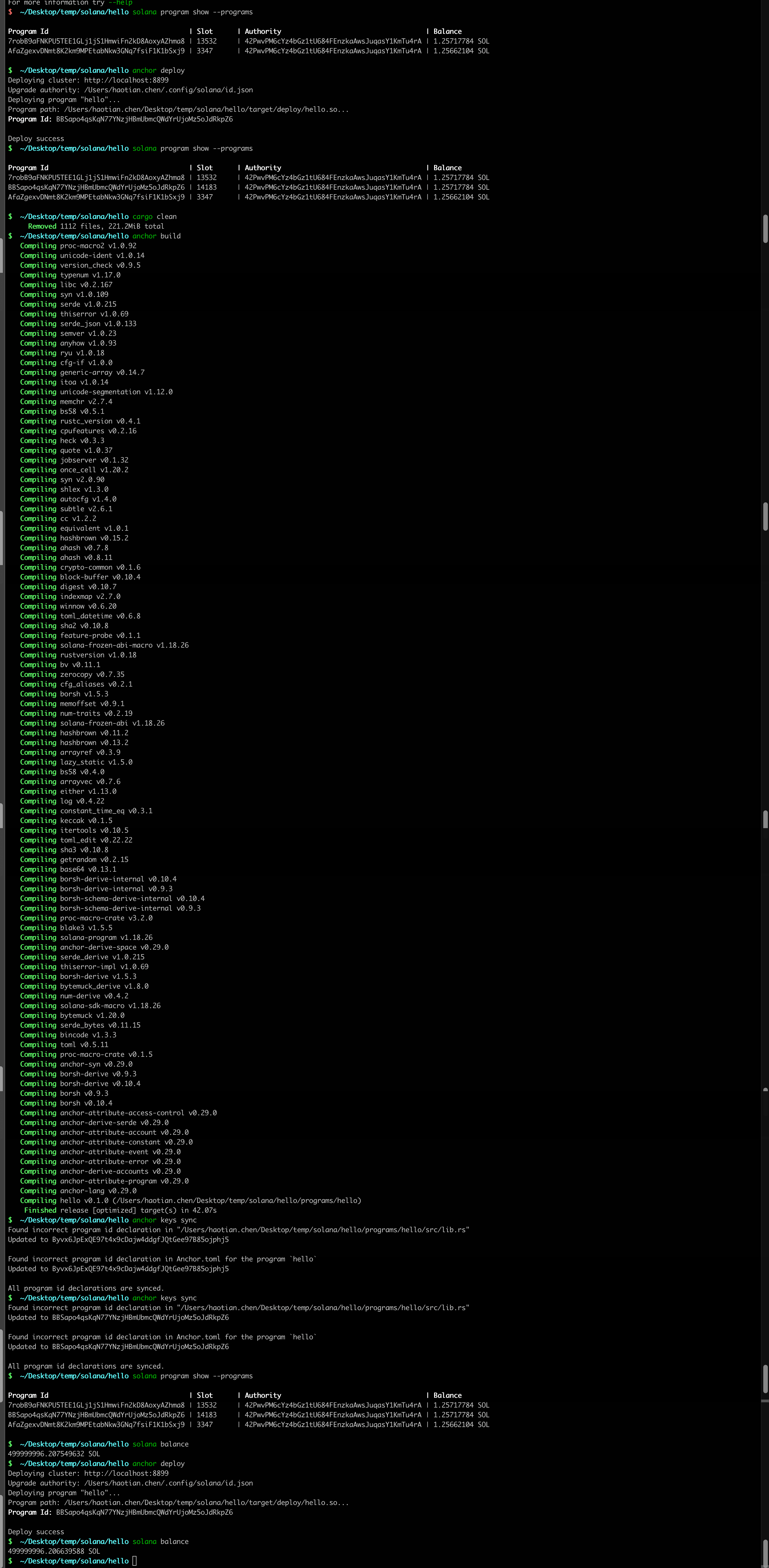Click 'Compiling base64 v0.13.1' line

[68, 869]
